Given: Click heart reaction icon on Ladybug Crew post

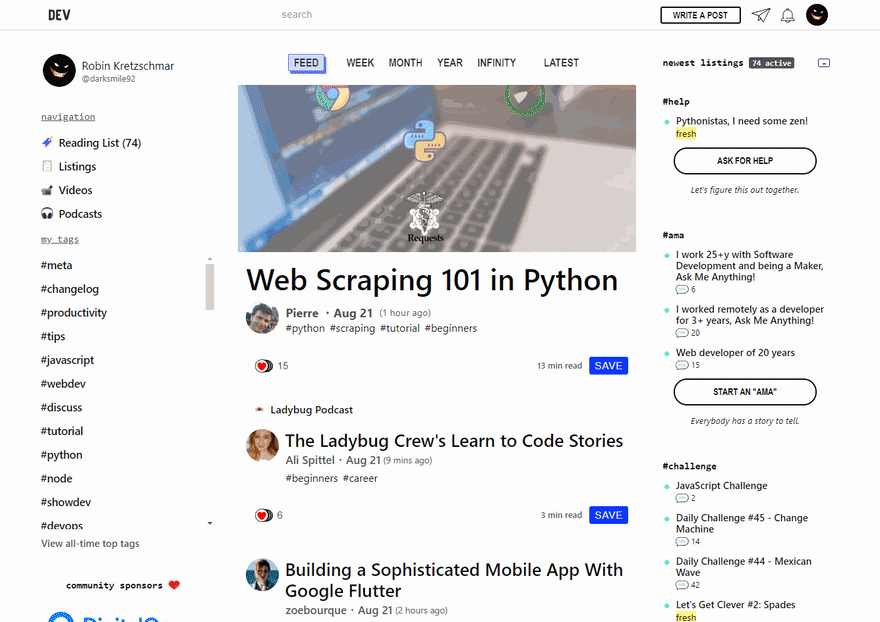Looking at the screenshot, I should click(x=263, y=515).
